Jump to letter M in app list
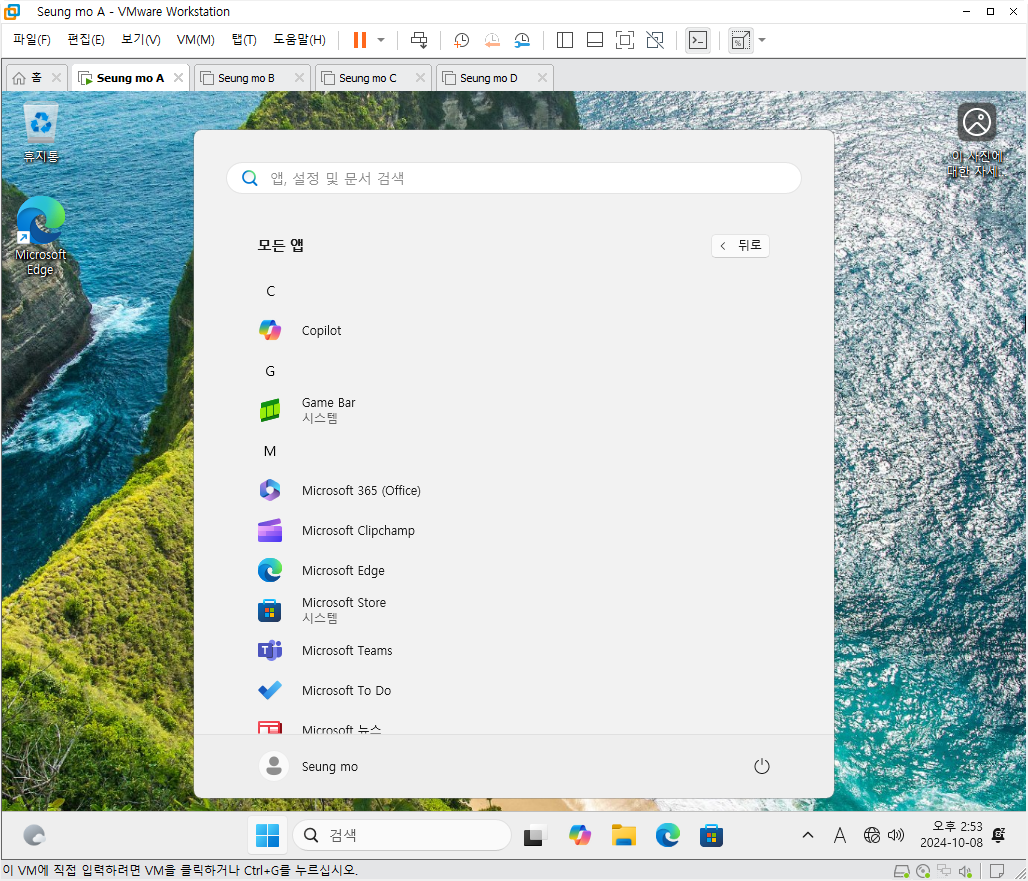 pyautogui.click(x=270, y=451)
